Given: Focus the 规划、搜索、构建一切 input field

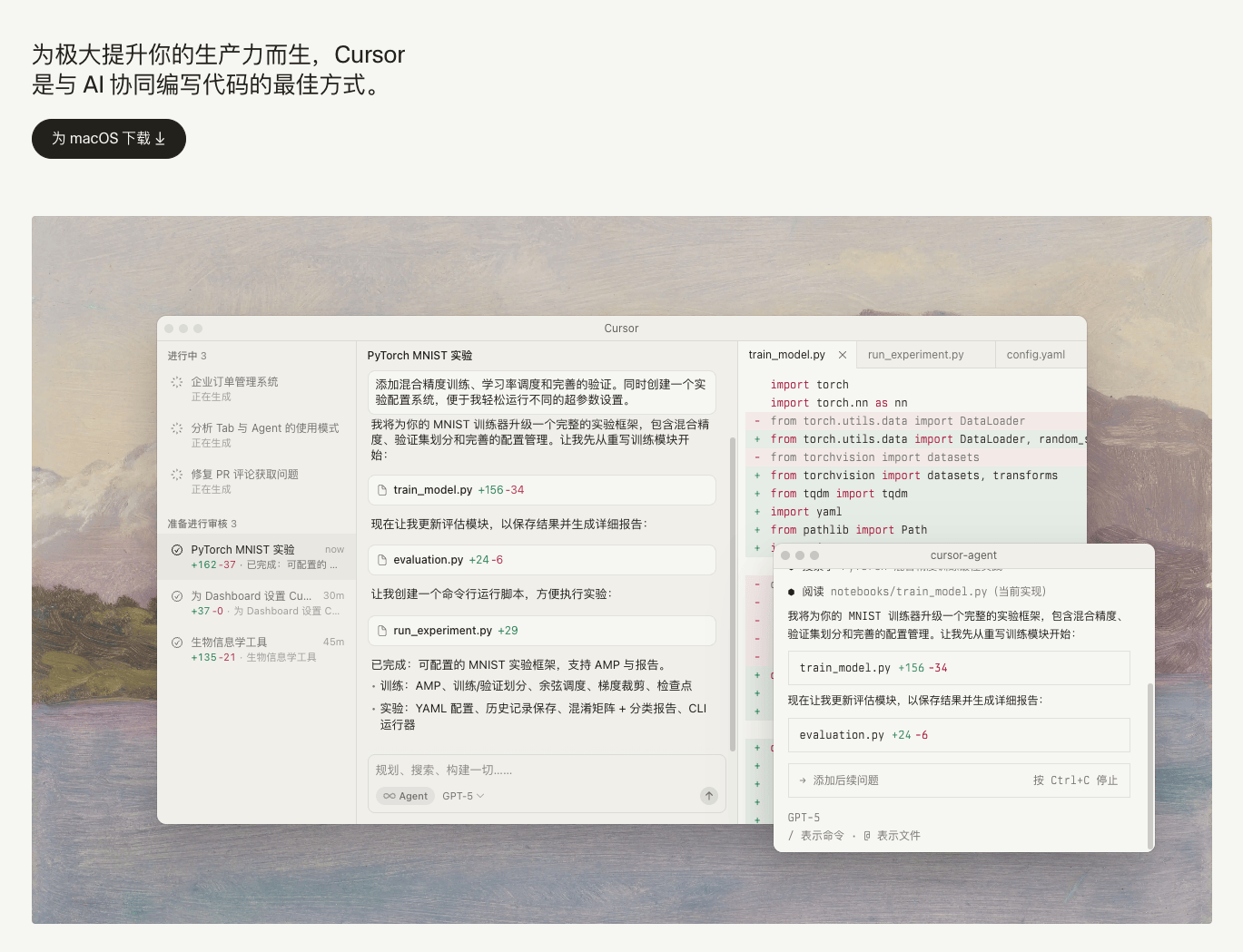Looking at the screenshot, I should [x=546, y=770].
